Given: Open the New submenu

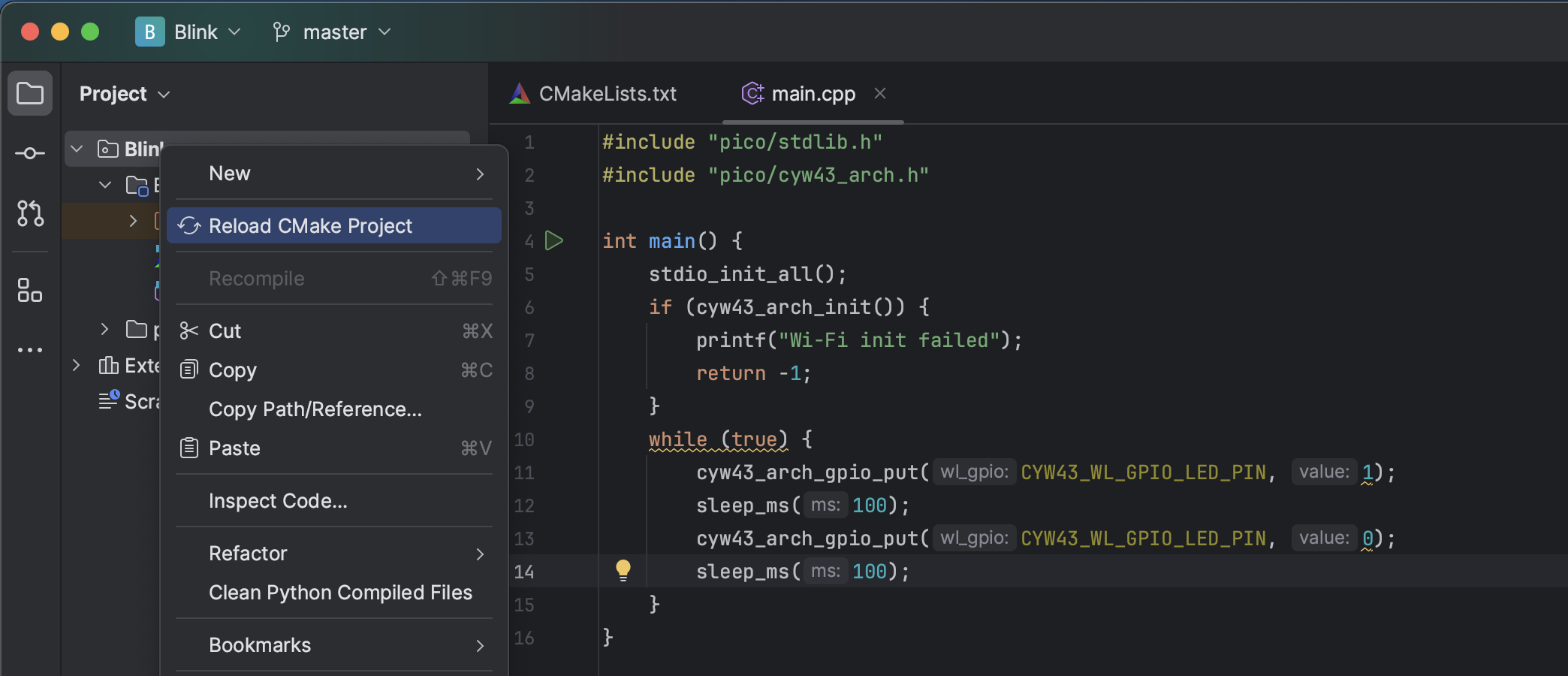Looking at the screenshot, I should coord(334,174).
